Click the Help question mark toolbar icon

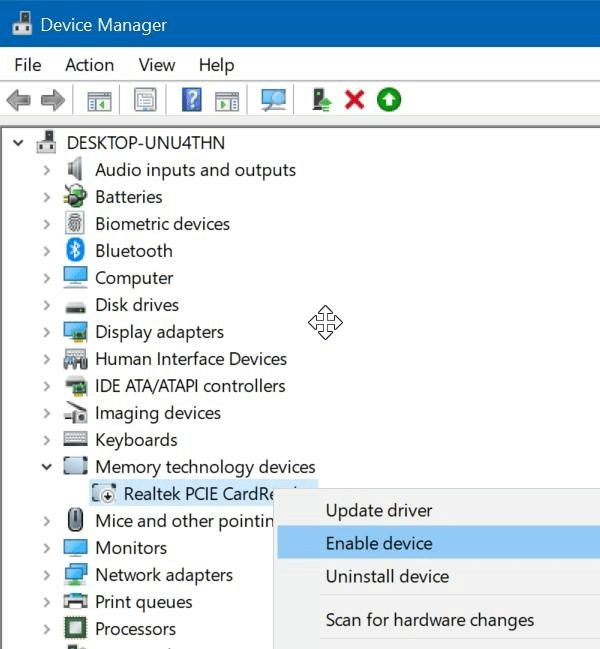click(x=192, y=100)
